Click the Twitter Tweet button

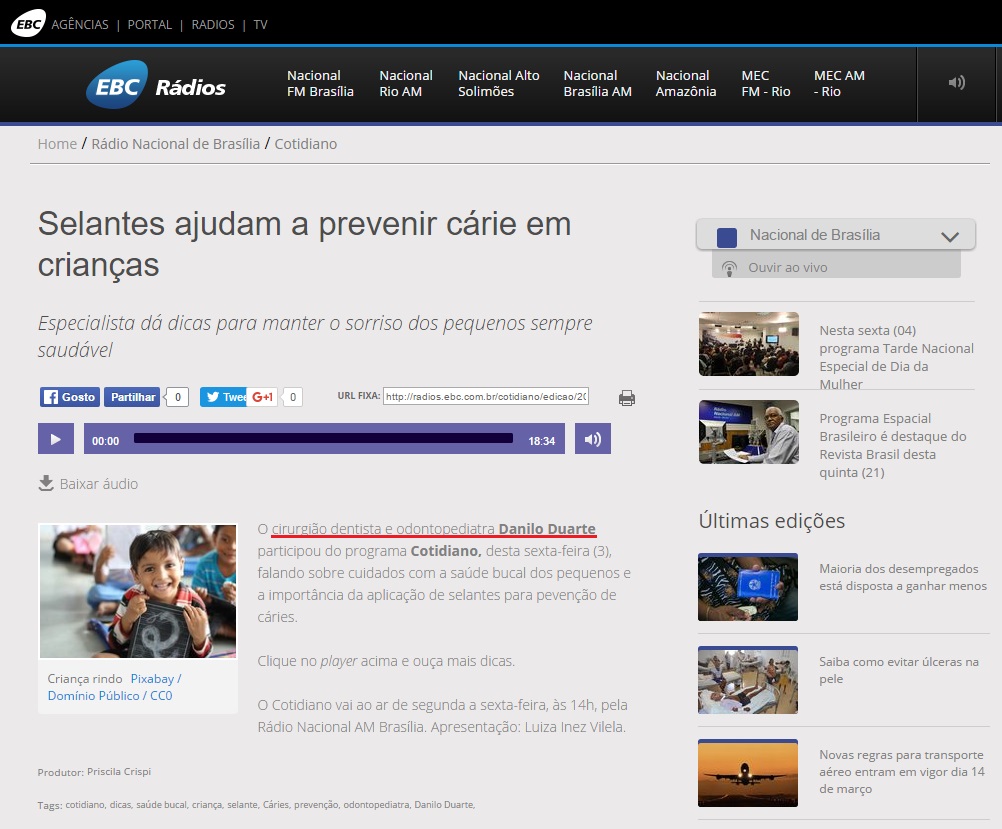coord(223,397)
